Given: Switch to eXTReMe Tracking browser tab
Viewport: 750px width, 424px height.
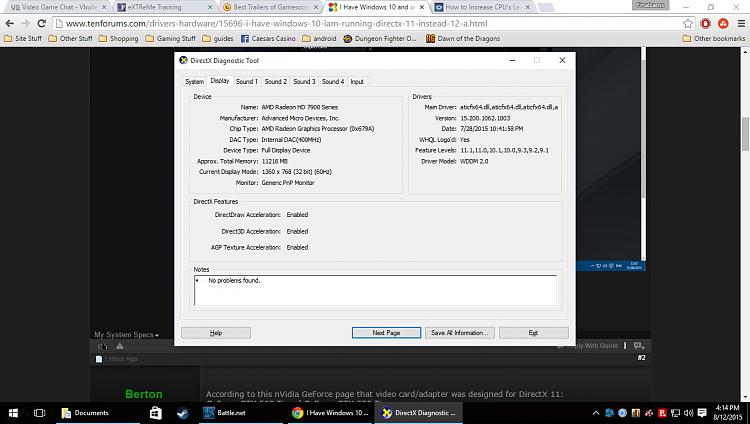Looking at the screenshot, I should click(x=165, y=7).
